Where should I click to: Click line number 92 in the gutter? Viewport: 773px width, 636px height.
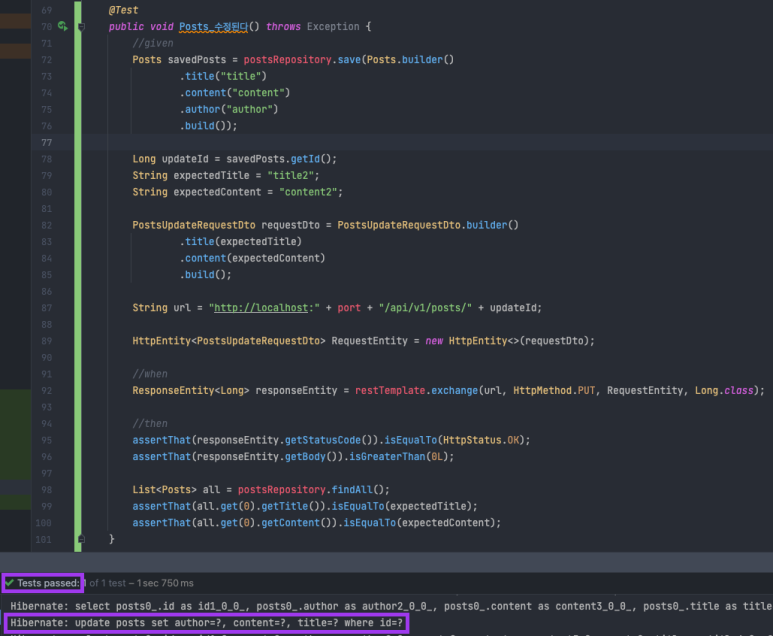click(46, 390)
